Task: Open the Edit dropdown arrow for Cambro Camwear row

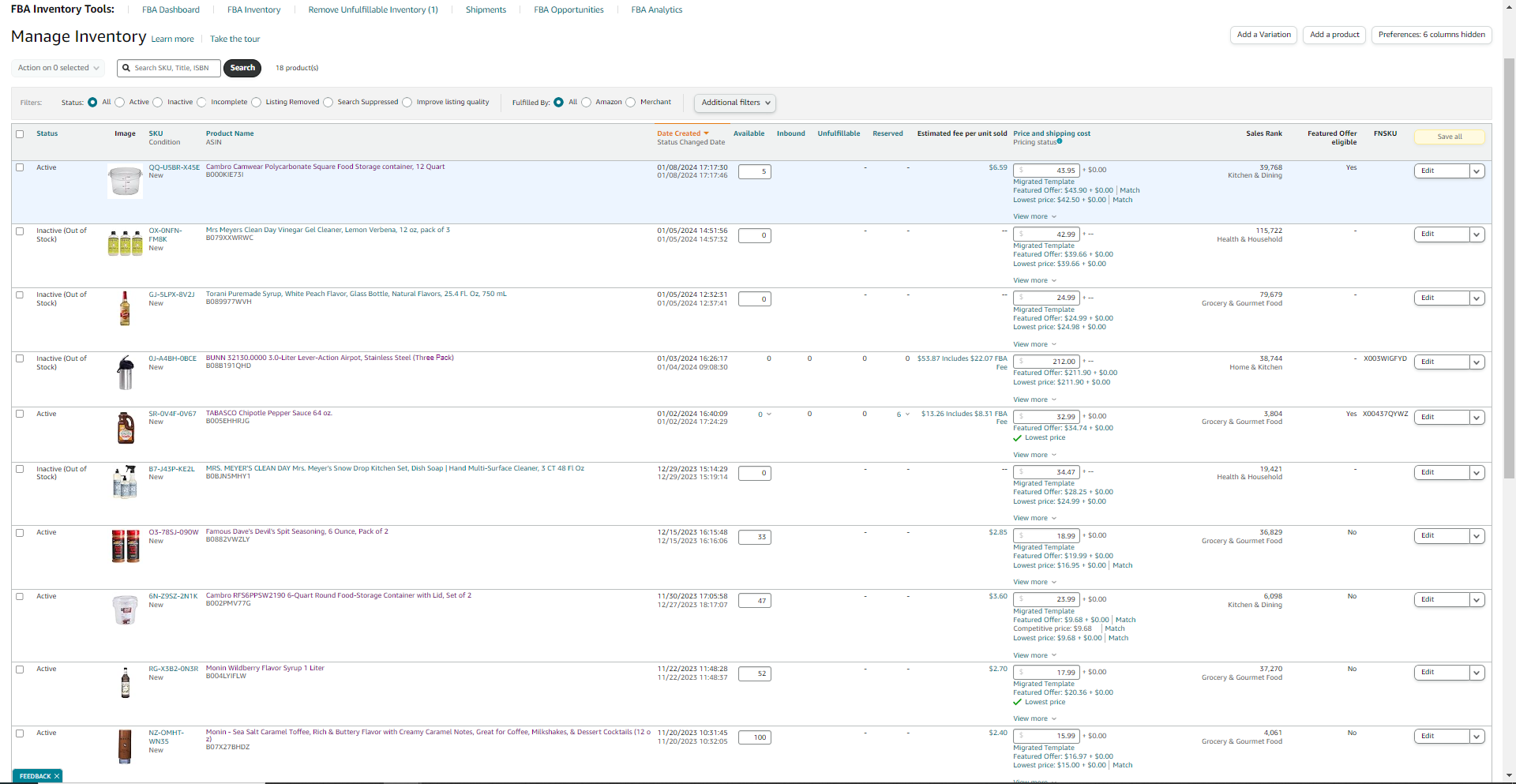Action: [1477, 171]
